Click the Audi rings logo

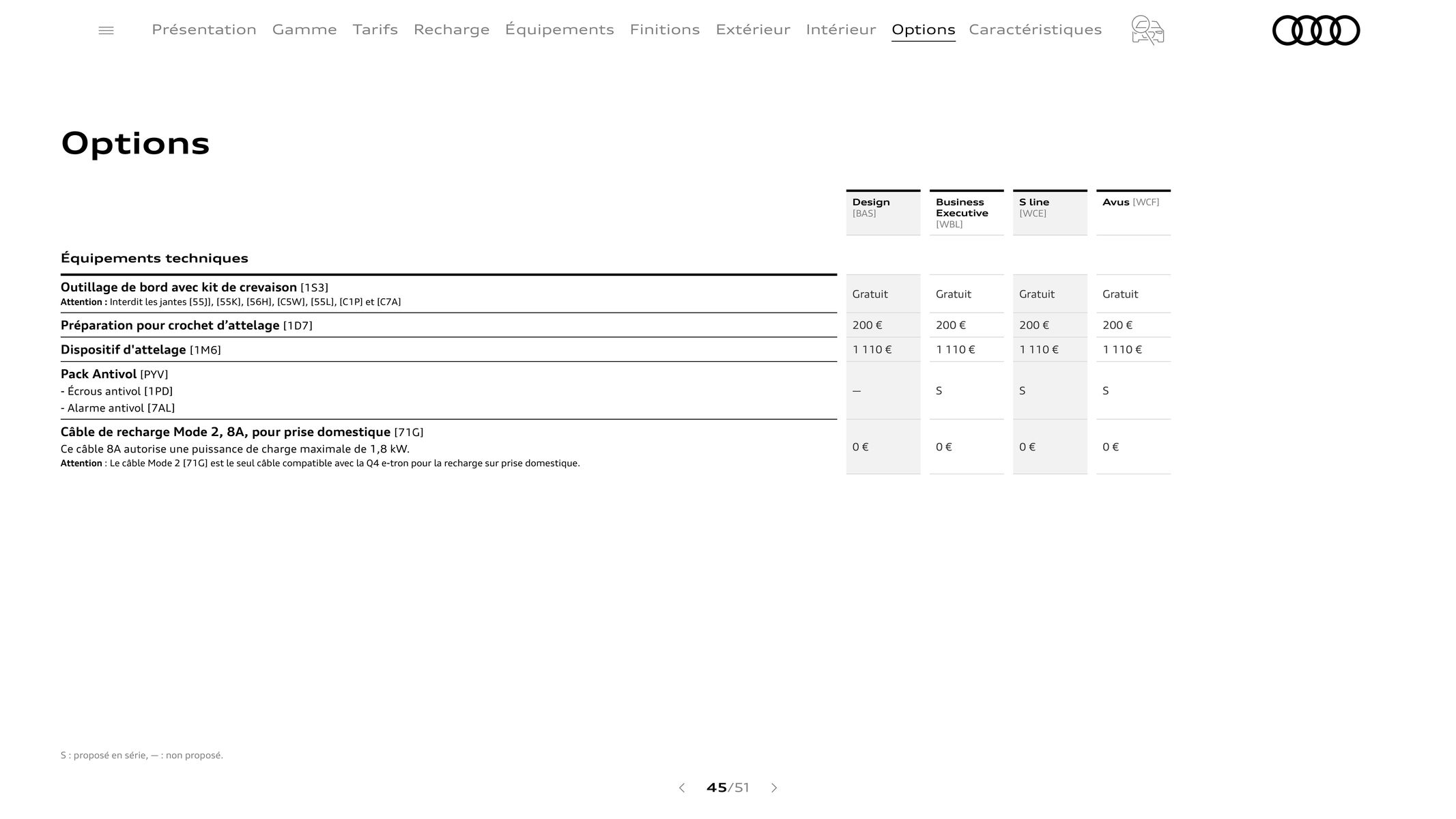[x=1316, y=31]
